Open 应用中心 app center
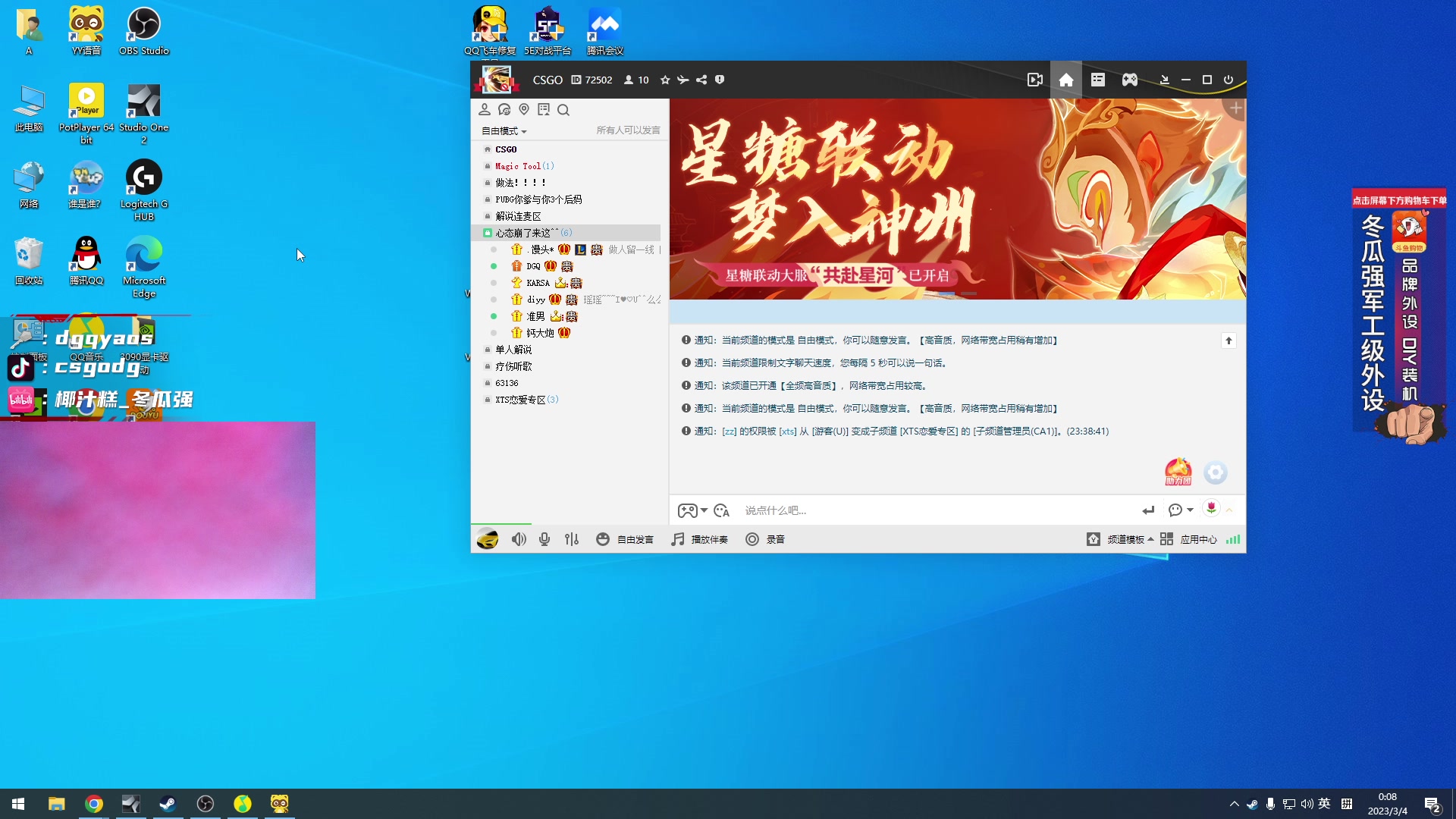 1188,539
